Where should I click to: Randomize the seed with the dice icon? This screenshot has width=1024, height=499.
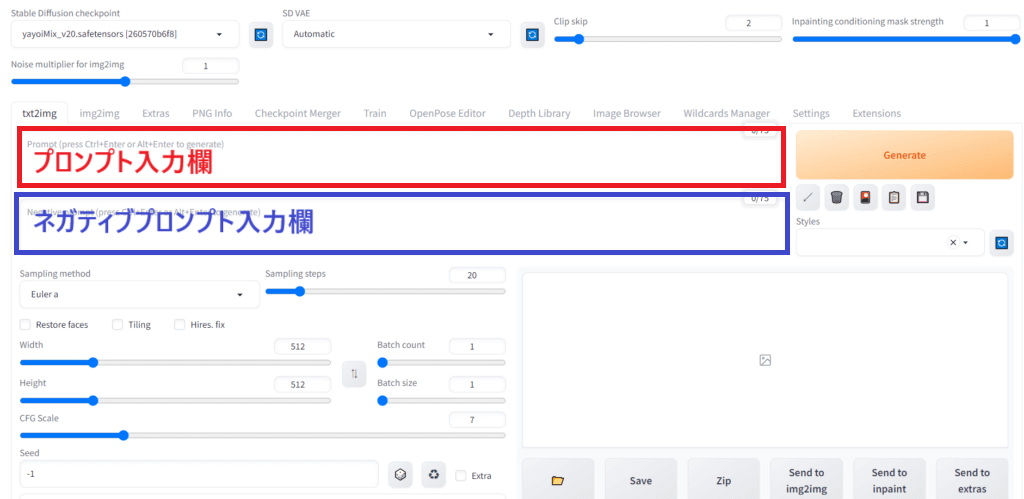tap(400, 474)
